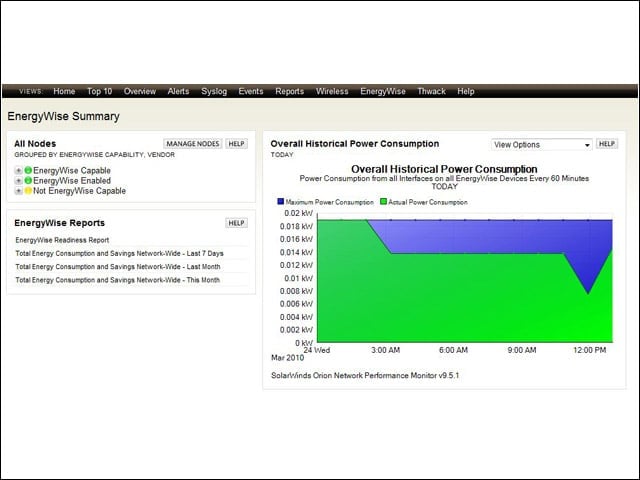Click Help button in EnergyWise Reports panel
640x480 pixels.
236,223
